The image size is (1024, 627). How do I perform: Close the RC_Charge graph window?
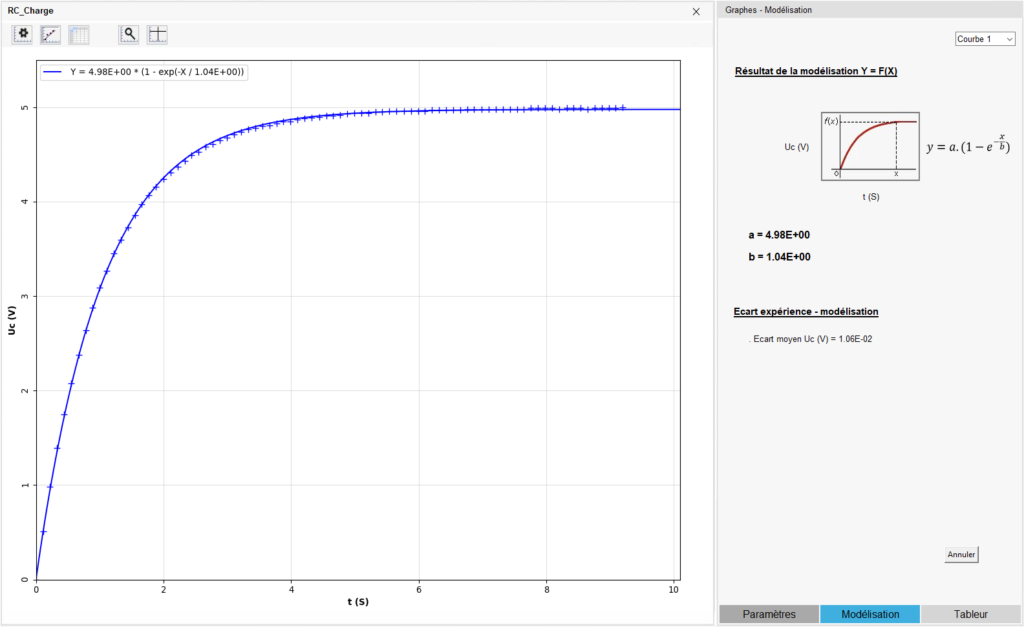(x=696, y=11)
